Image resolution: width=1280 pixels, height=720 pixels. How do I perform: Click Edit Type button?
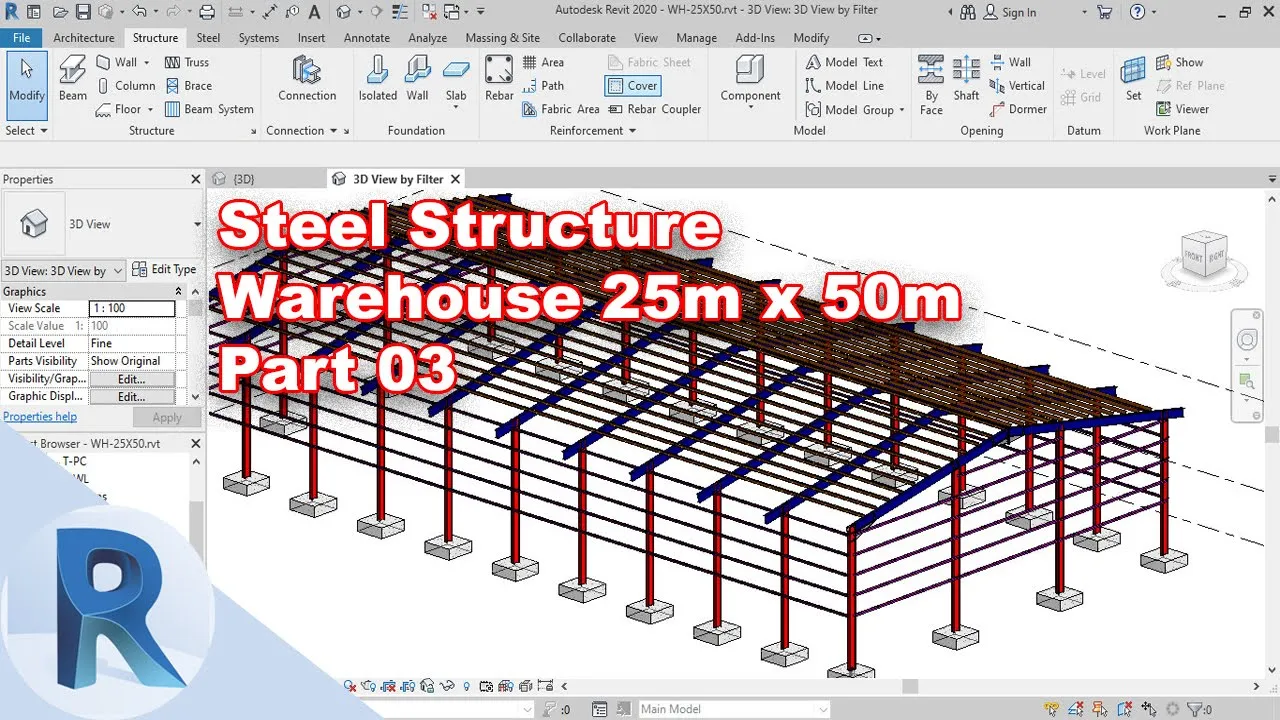pyautogui.click(x=164, y=270)
